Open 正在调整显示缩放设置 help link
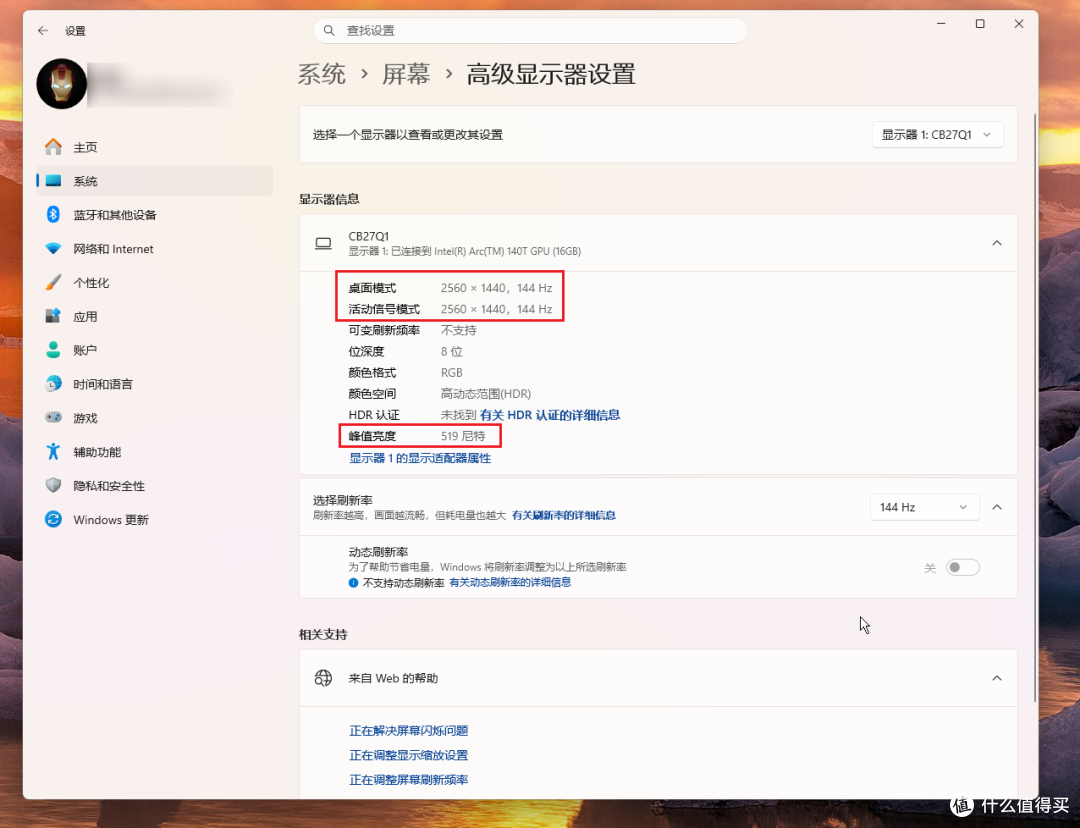The width and height of the screenshot is (1080, 828). pyautogui.click(x=408, y=755)
